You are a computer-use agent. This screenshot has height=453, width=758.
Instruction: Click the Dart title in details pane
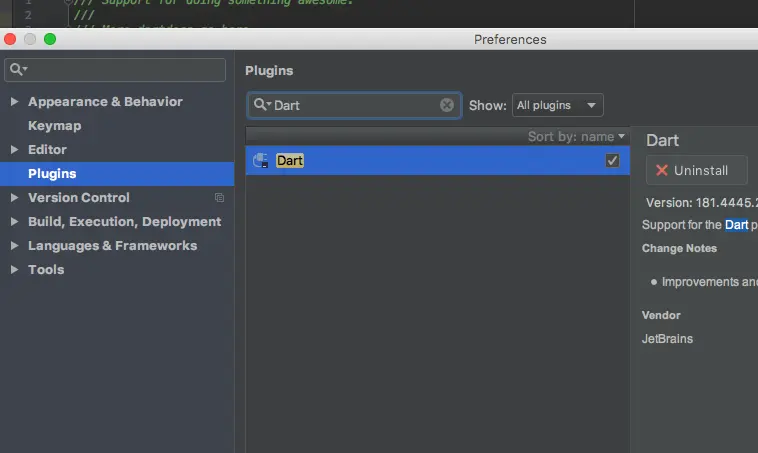(662, 140)
